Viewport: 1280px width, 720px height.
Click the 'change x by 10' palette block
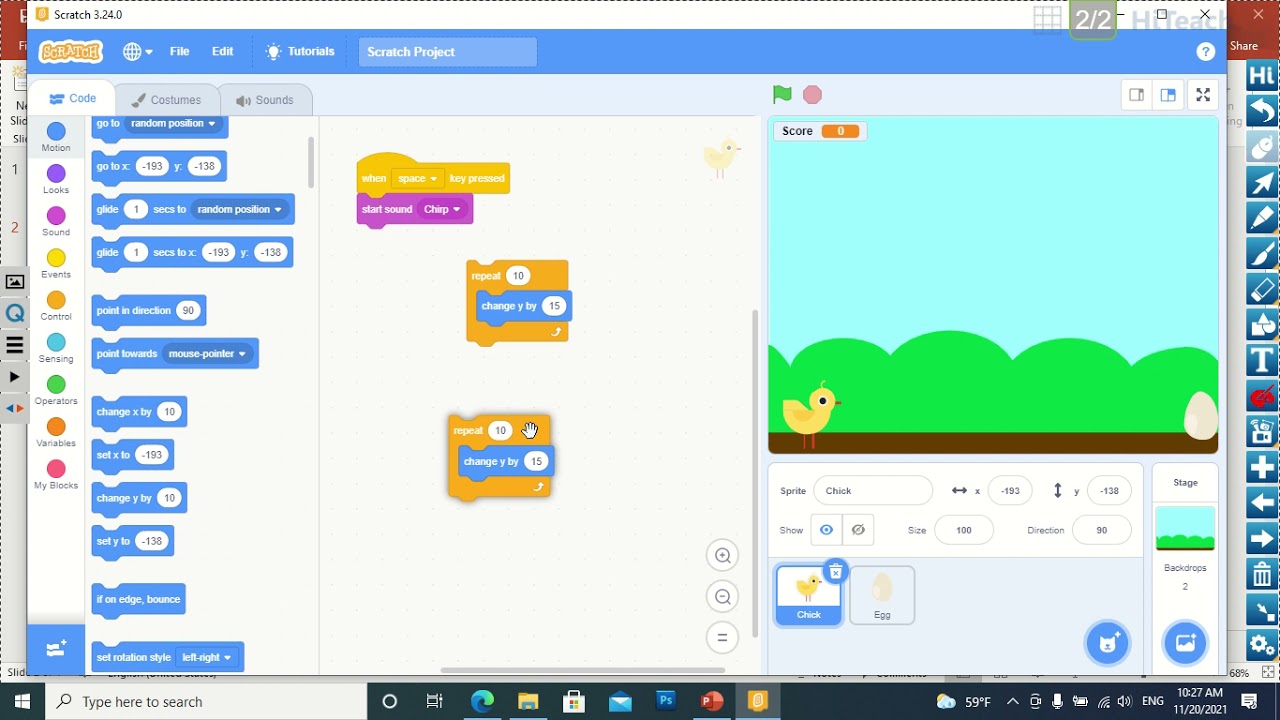[139, 412]
